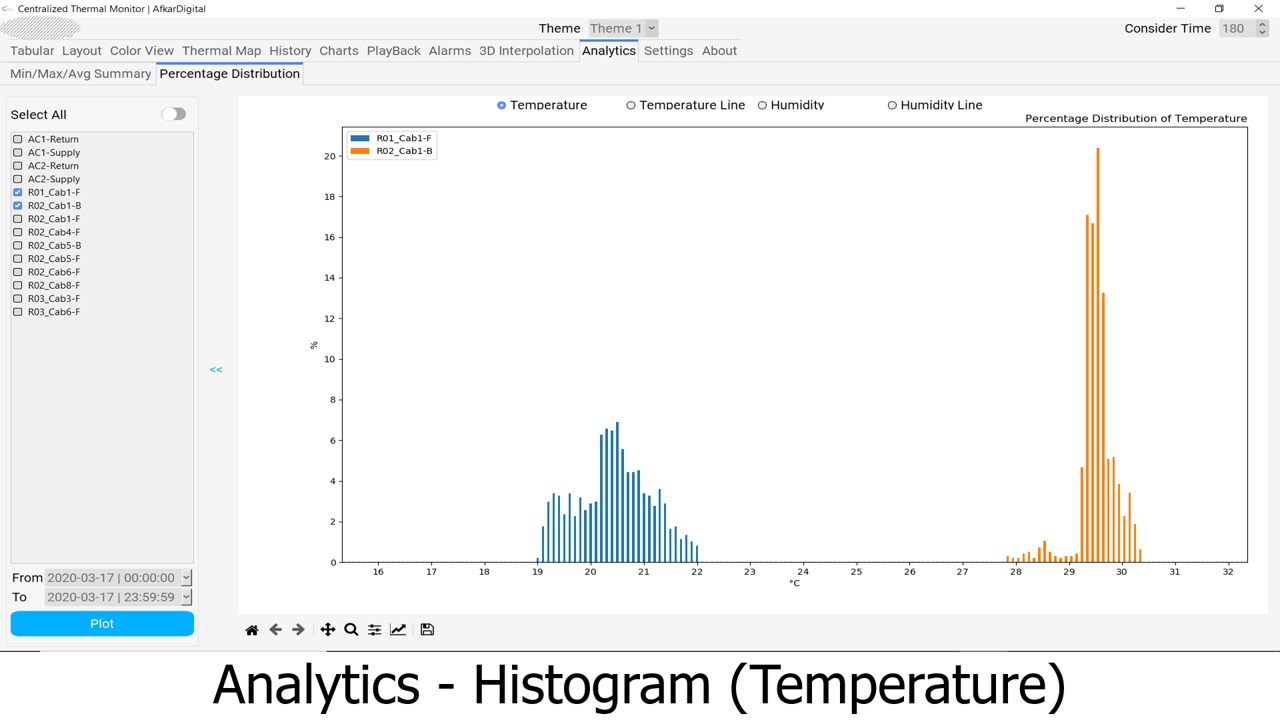This screenshot has height=720, width=1280.
Task: Collapse the sensor panel using the << link
Action: (216, 370)
